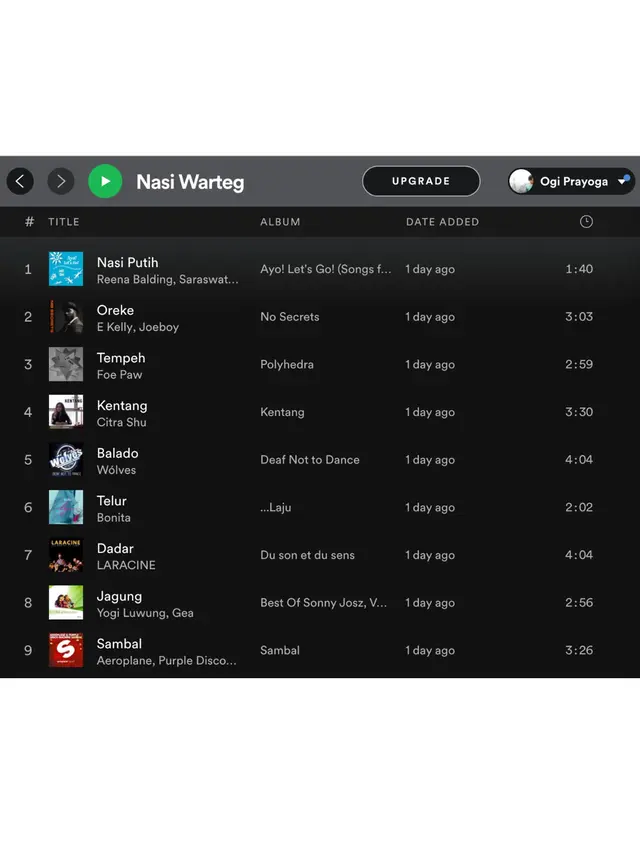640x853 pixels.
Task: Open artist E Kelly, Joeboy
Action: pyautogui.click(x=138, y=327)
